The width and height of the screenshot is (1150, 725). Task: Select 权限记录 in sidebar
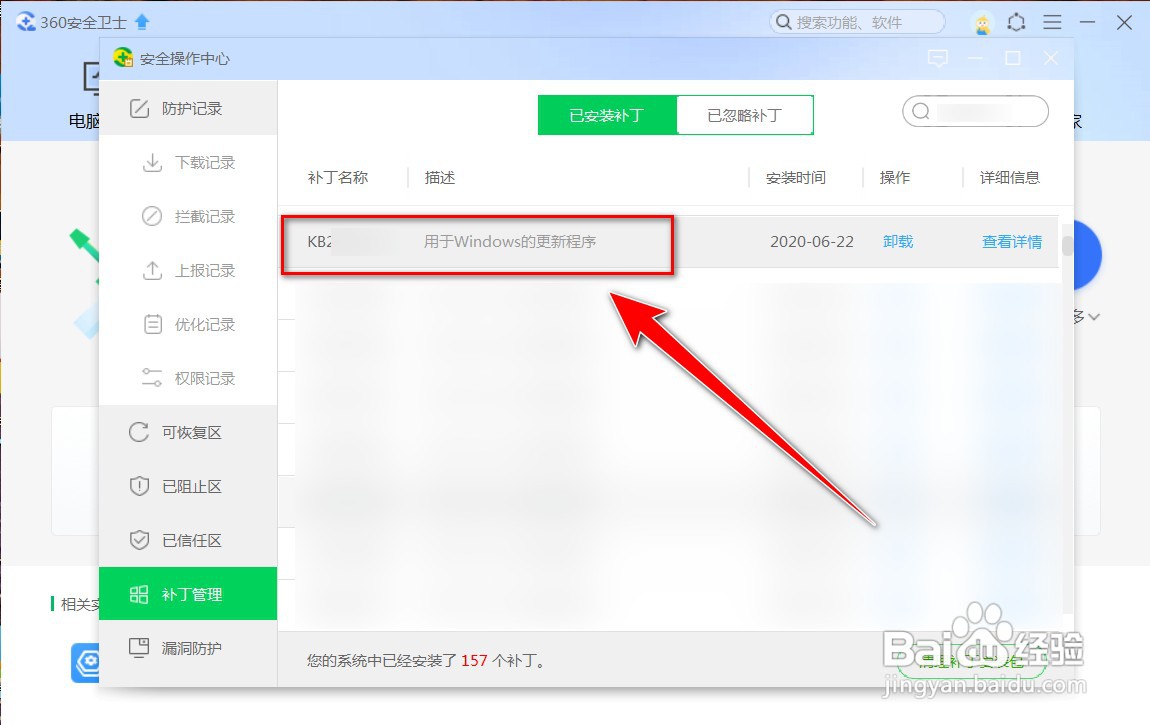click(188, 378)
